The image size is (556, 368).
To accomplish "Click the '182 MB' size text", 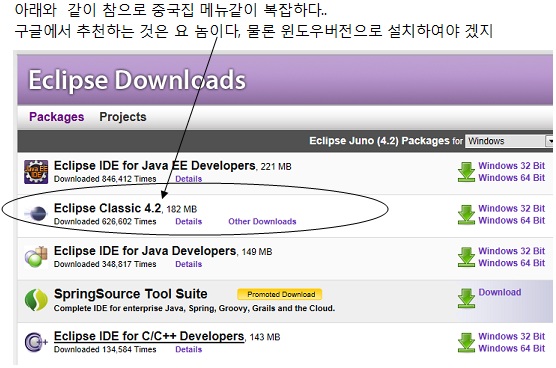I will click(x=182, y=209).
